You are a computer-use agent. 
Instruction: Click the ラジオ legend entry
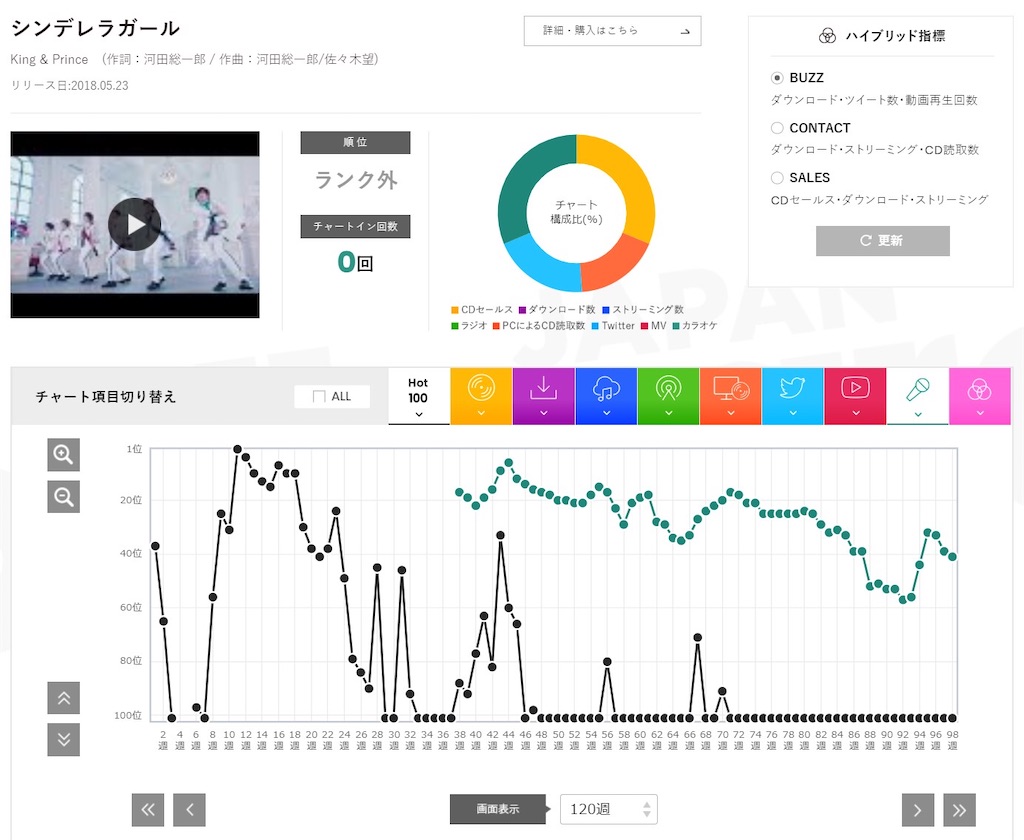[469, 325]
